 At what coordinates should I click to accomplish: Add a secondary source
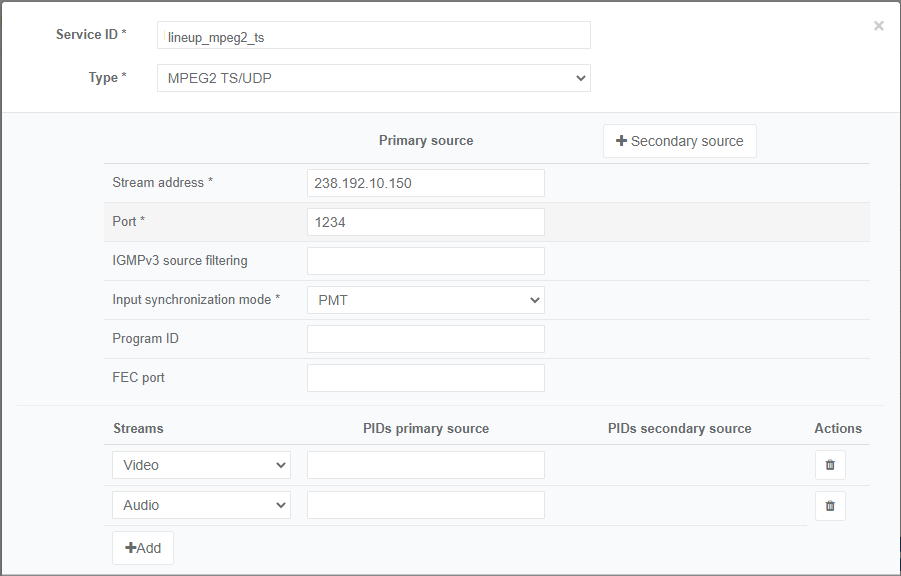tap(680, 141)
